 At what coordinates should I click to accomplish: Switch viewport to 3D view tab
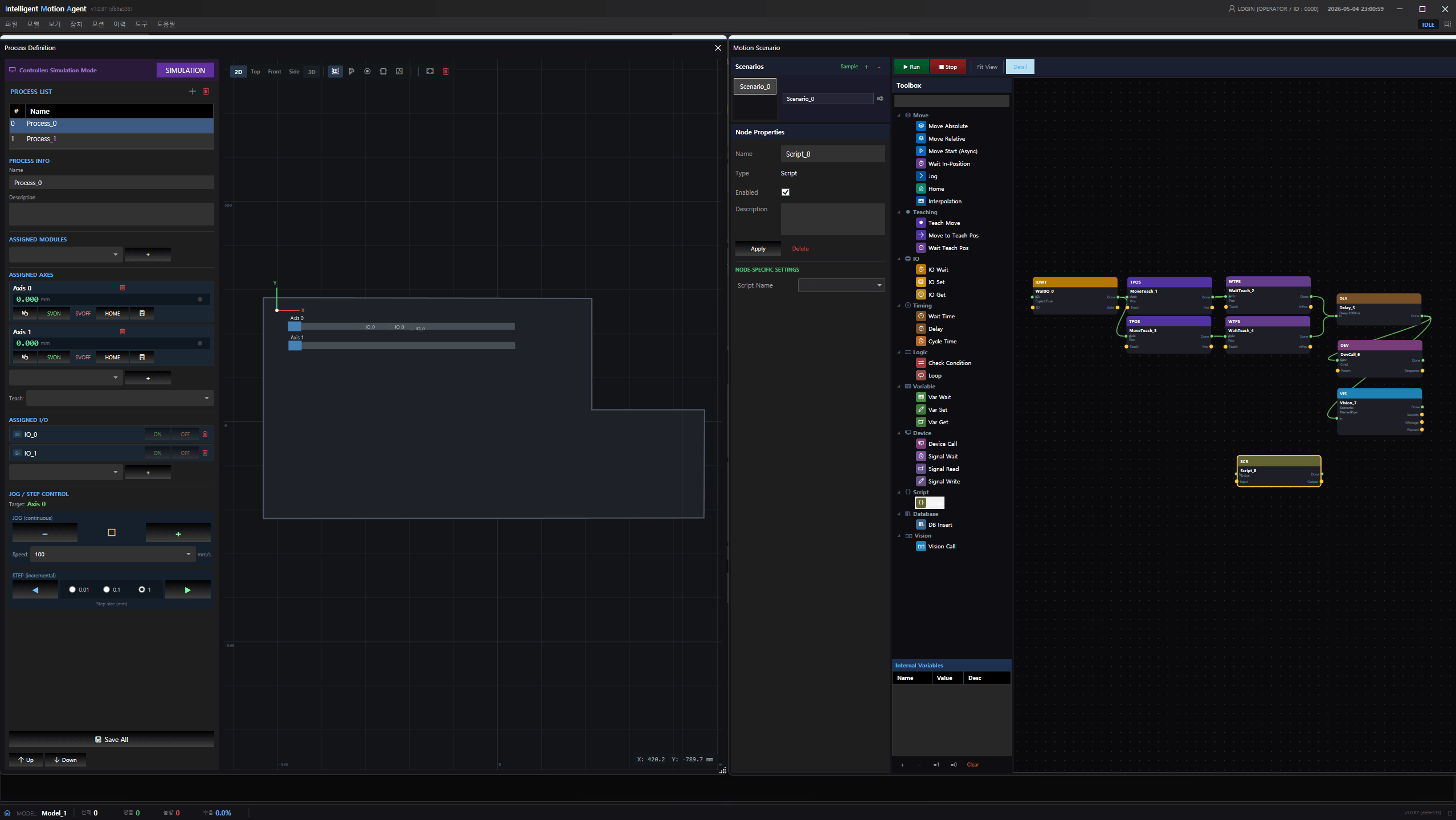tap(312, 72)
